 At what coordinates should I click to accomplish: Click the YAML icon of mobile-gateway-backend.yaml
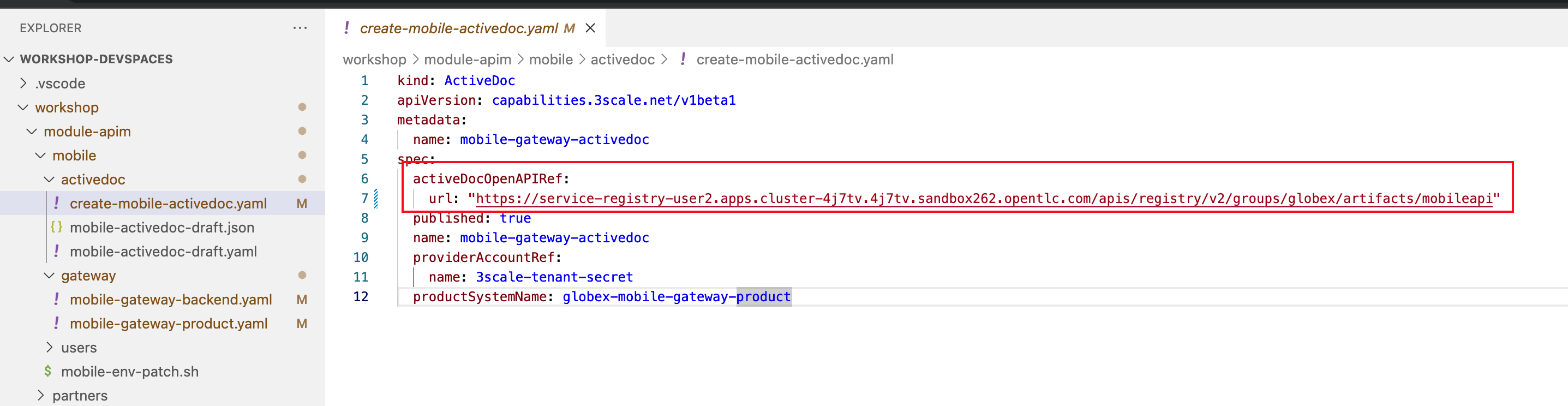[x=57, y=299]
